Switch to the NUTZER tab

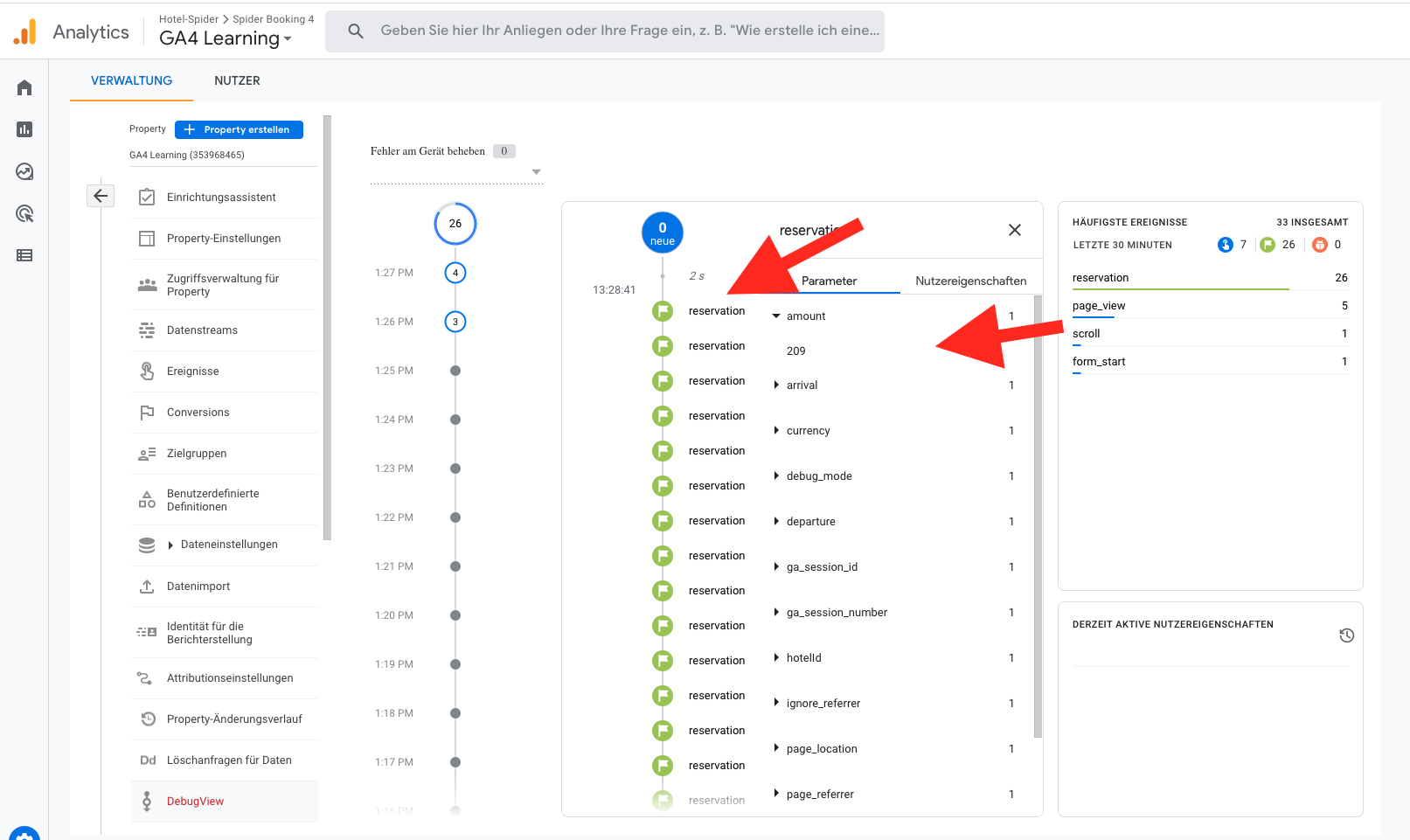(237, 80)
